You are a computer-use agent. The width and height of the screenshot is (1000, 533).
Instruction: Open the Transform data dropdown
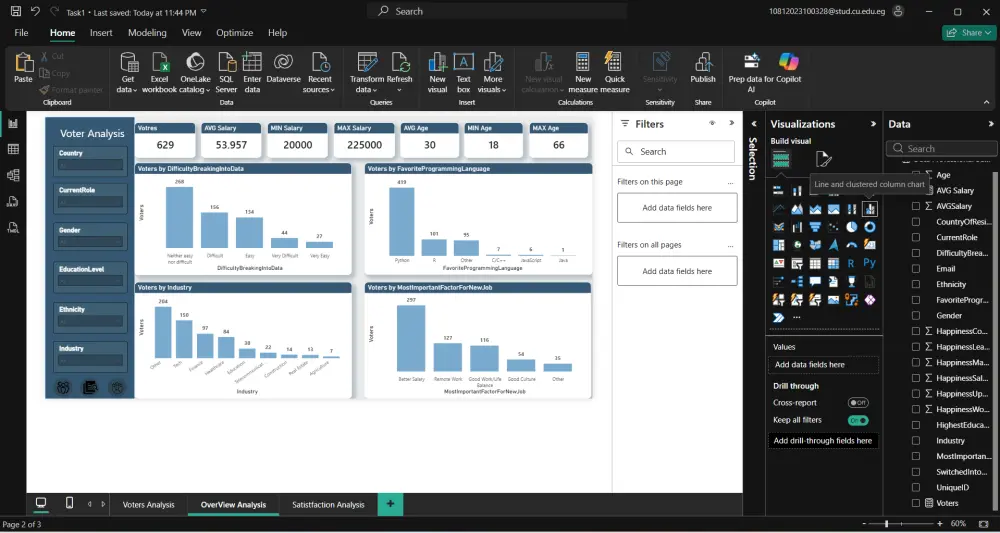click(367, 73)
